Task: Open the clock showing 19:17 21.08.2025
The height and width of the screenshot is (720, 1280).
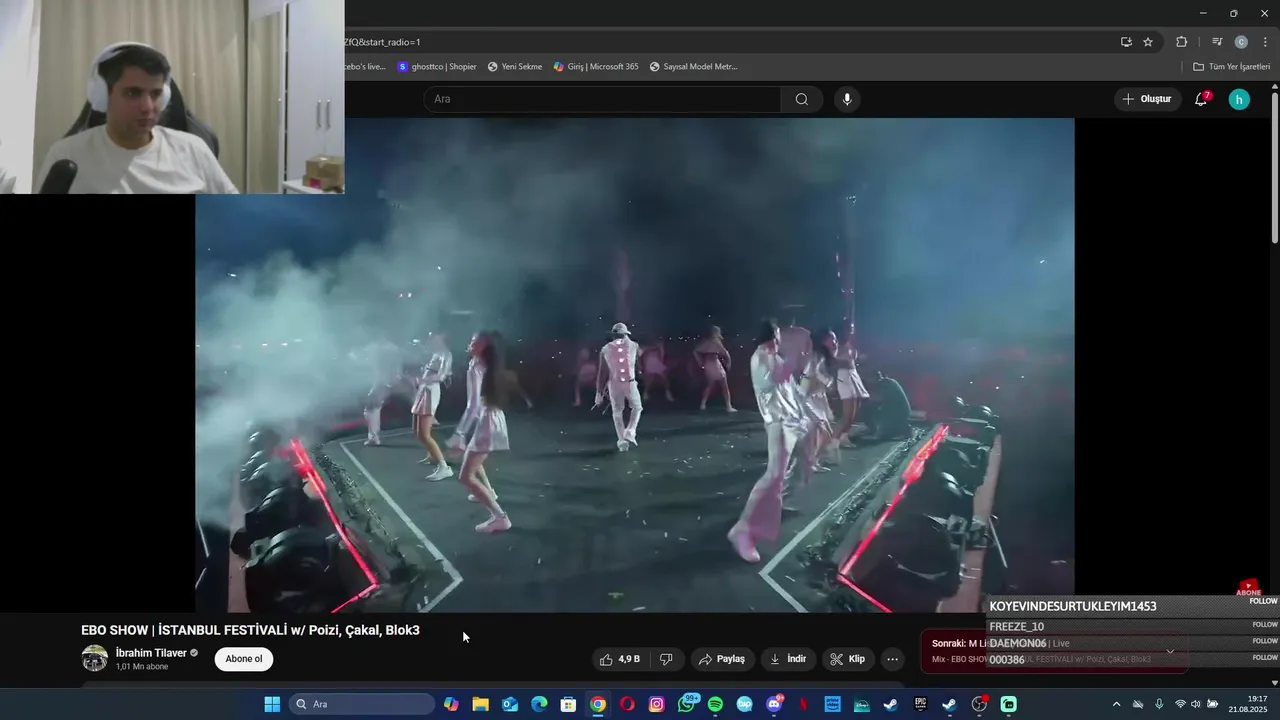Action: click(1248, 704)
